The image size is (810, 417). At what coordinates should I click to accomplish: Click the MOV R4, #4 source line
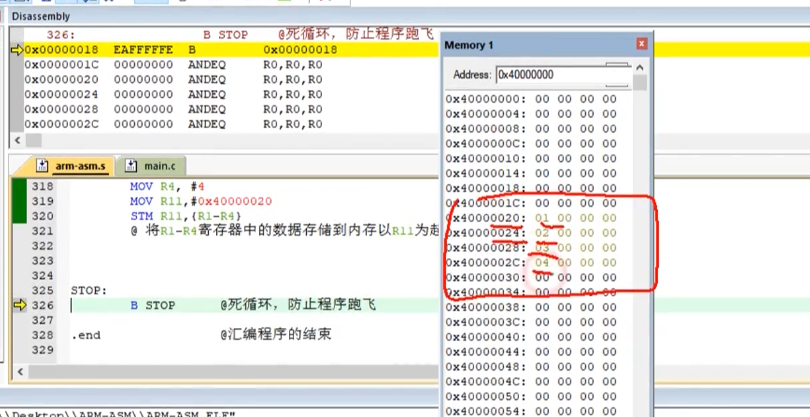(x=167, y=187)
